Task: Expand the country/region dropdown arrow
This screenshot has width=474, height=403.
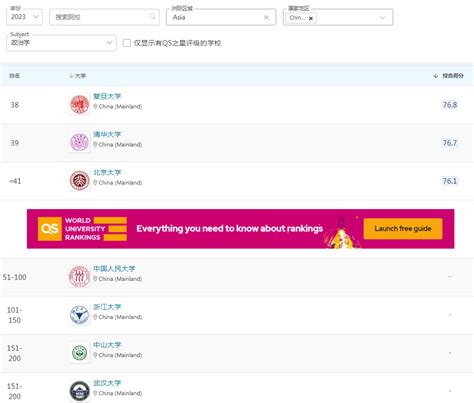Action: click(382, 17)
